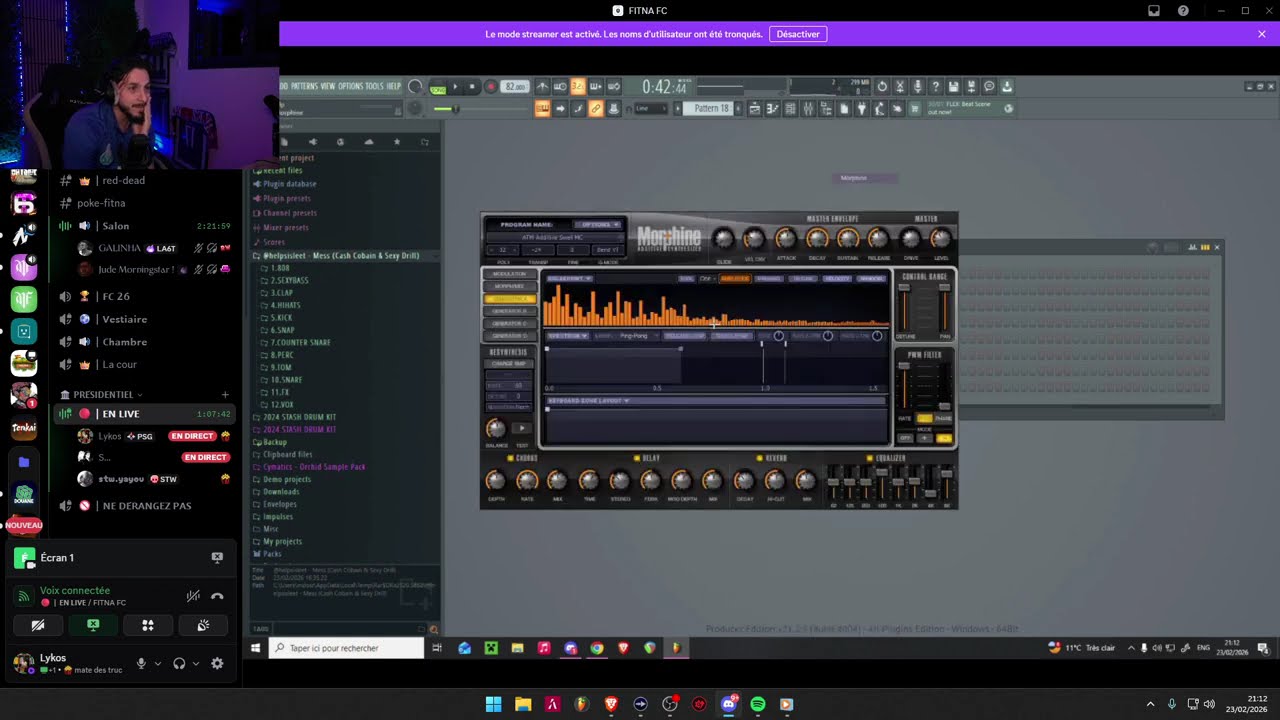Toggle the Morphine DELAY effect
The width and height of the screenshot is (1280, 720).
pyautogui.click(x=636, y=458)
